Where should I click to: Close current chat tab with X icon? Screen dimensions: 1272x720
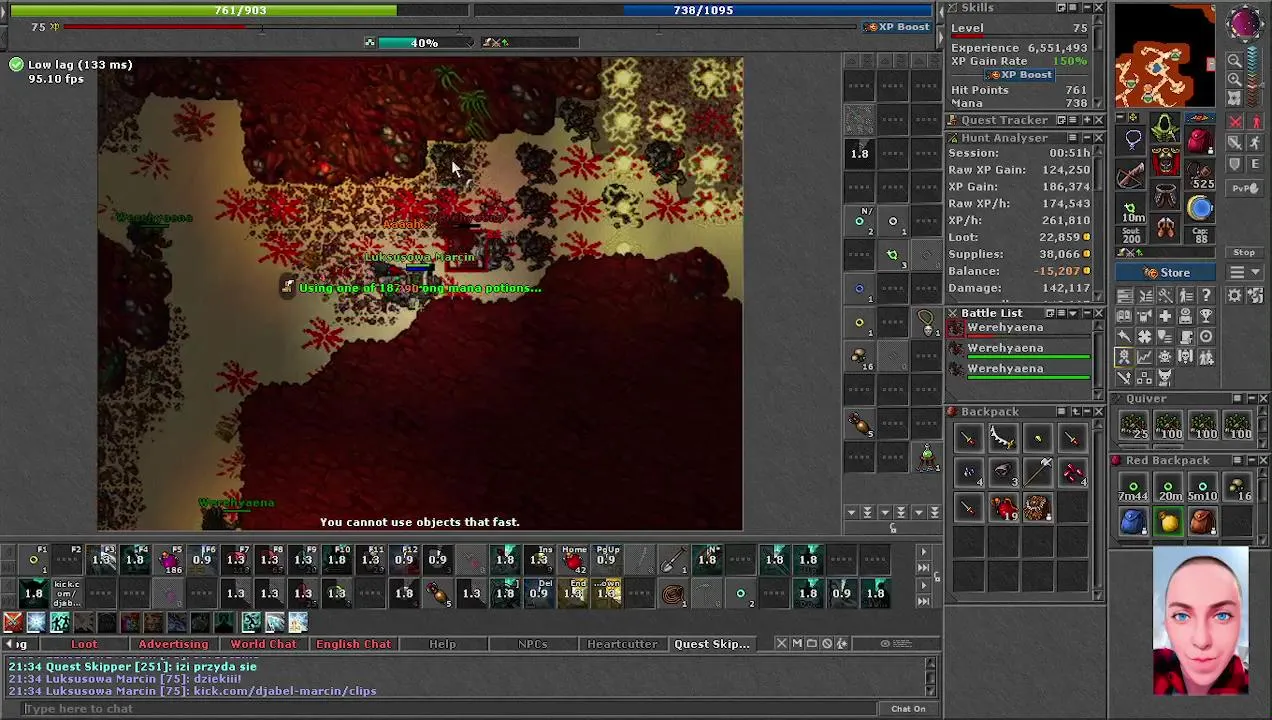(781, 643)
